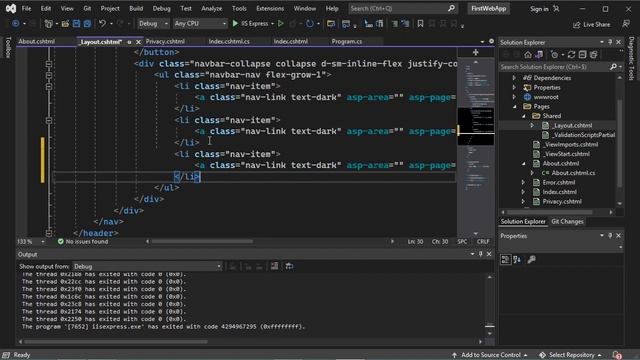
Task: Click the Save icon in the toolbar
Action: point(76,24)
